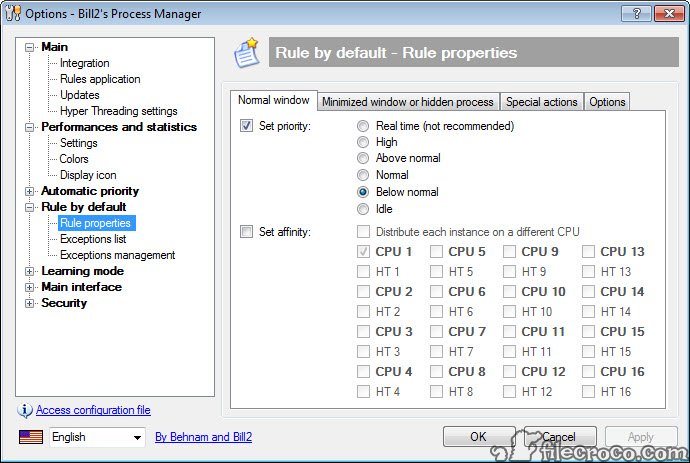Choose Normal priority radio button
This screenshot has width=690, height=463.
pyautogui.click(x=363, y=175)
